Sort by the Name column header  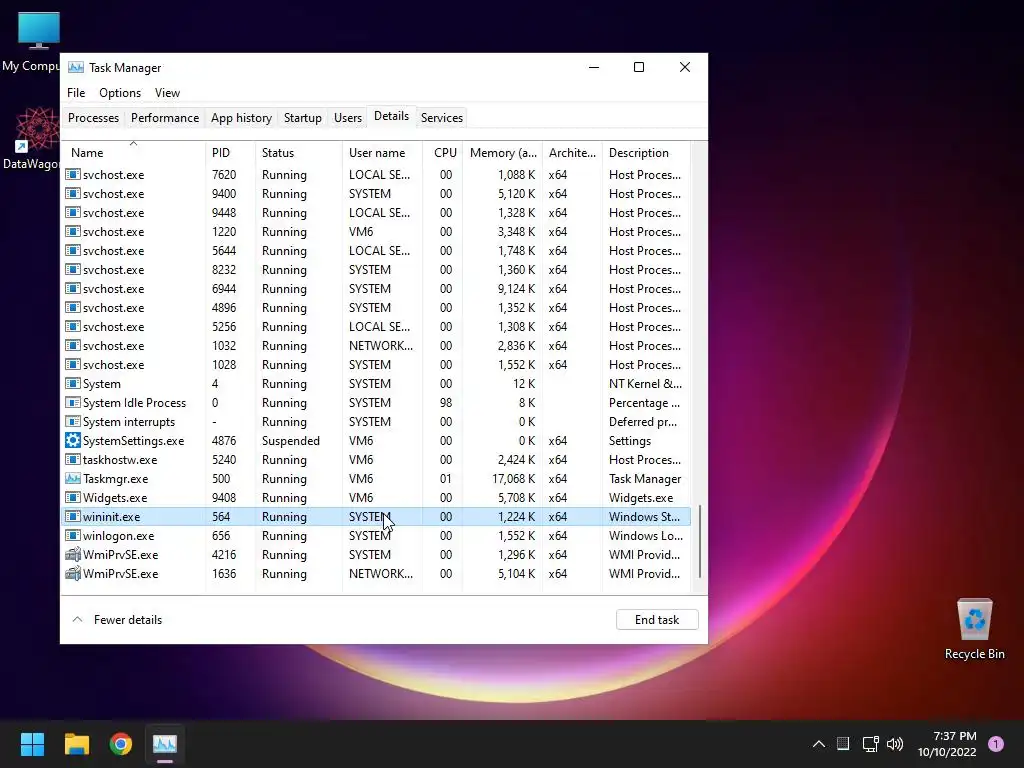pos(133,153)
